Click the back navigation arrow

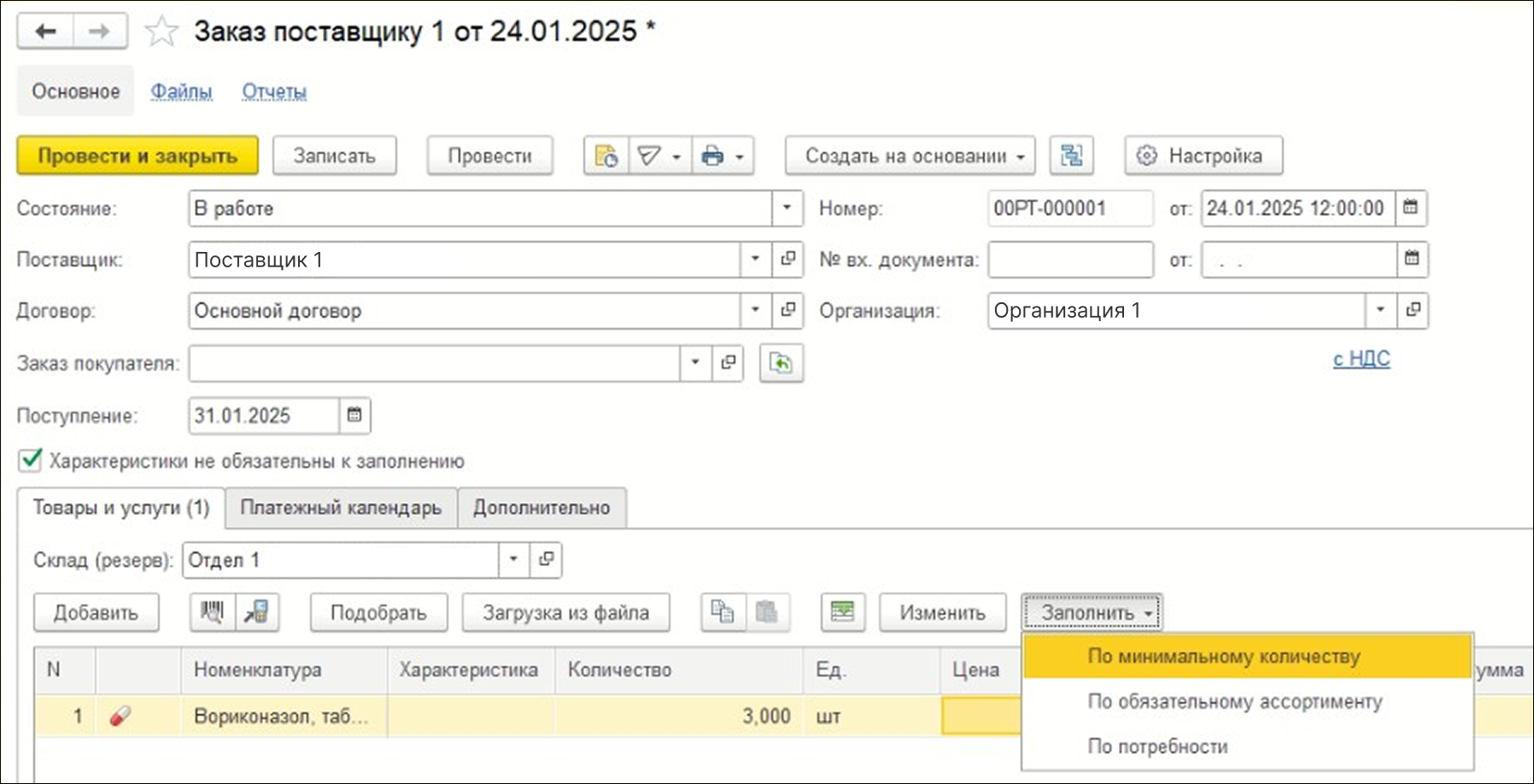click(x=45, y=32)
